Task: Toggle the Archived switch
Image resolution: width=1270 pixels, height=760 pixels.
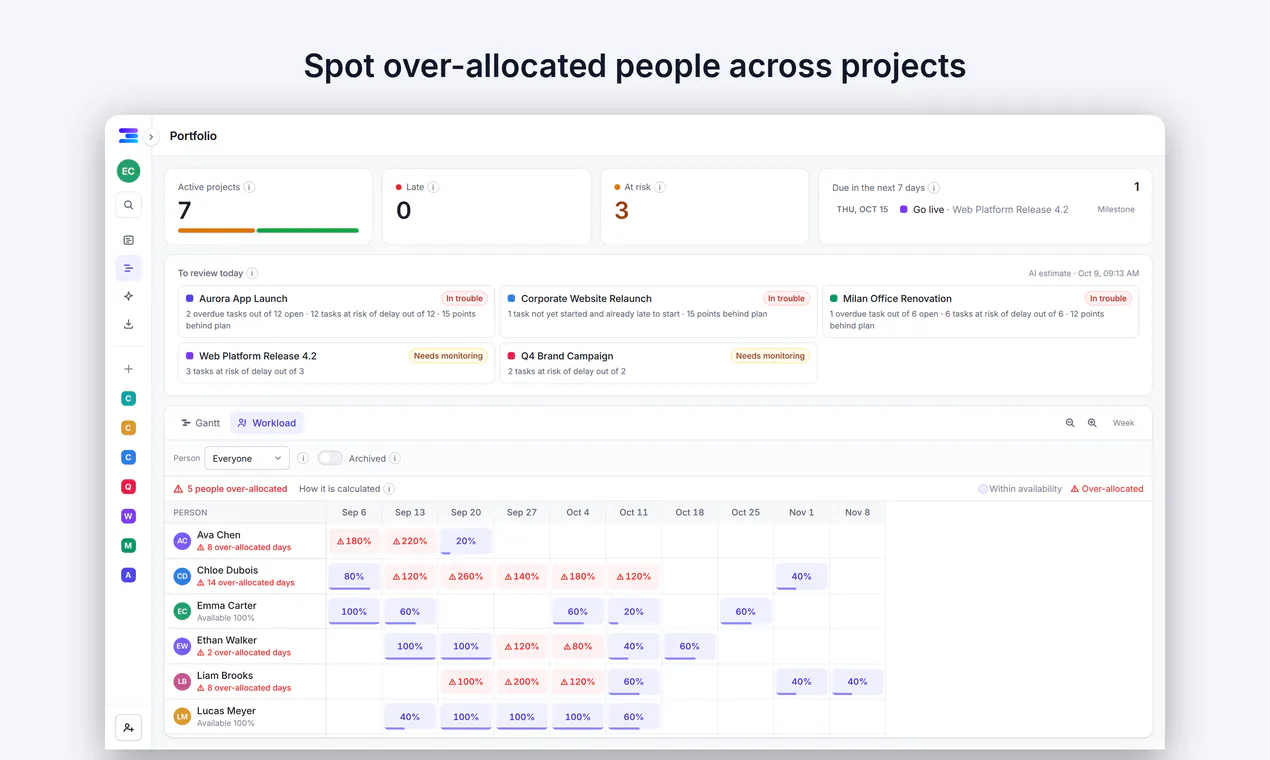Action: pyautogui.click(x=330, y=458)
